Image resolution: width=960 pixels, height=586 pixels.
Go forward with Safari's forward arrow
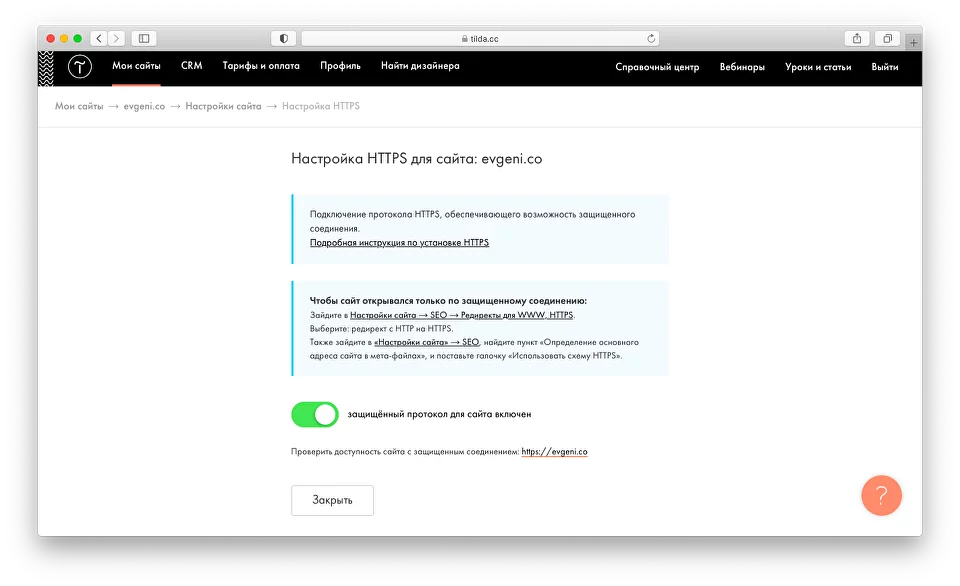coord(116,39)
